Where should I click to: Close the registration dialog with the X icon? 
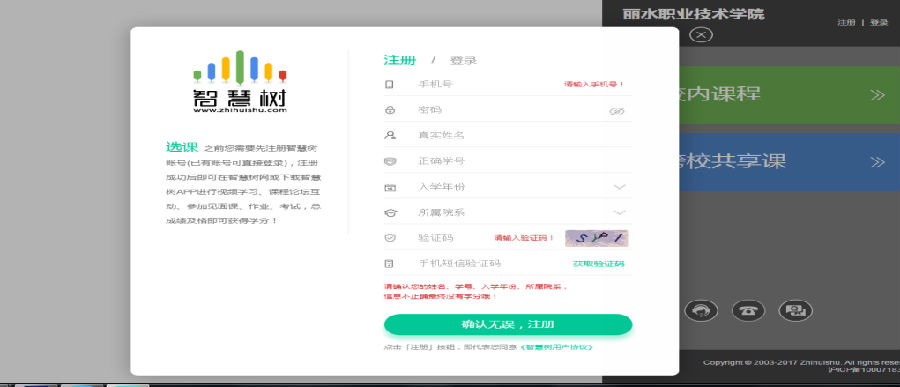point(700,34)
